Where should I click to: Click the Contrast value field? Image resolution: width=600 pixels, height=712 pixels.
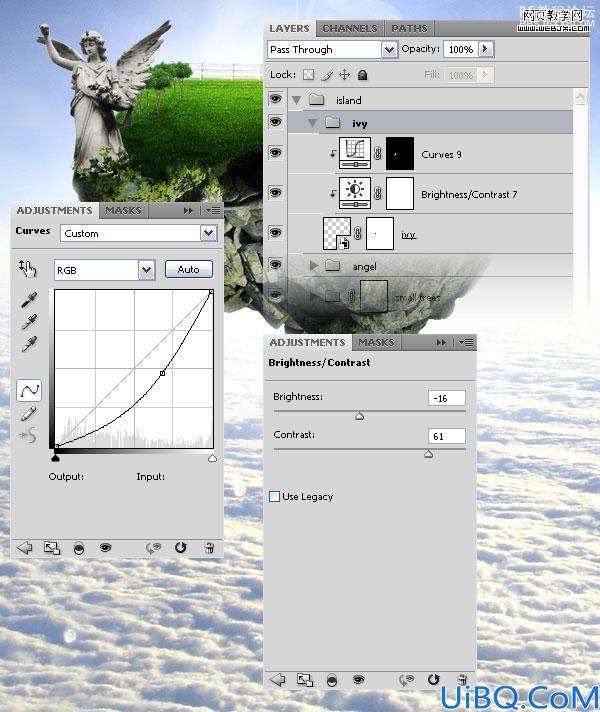coord(446,436)
